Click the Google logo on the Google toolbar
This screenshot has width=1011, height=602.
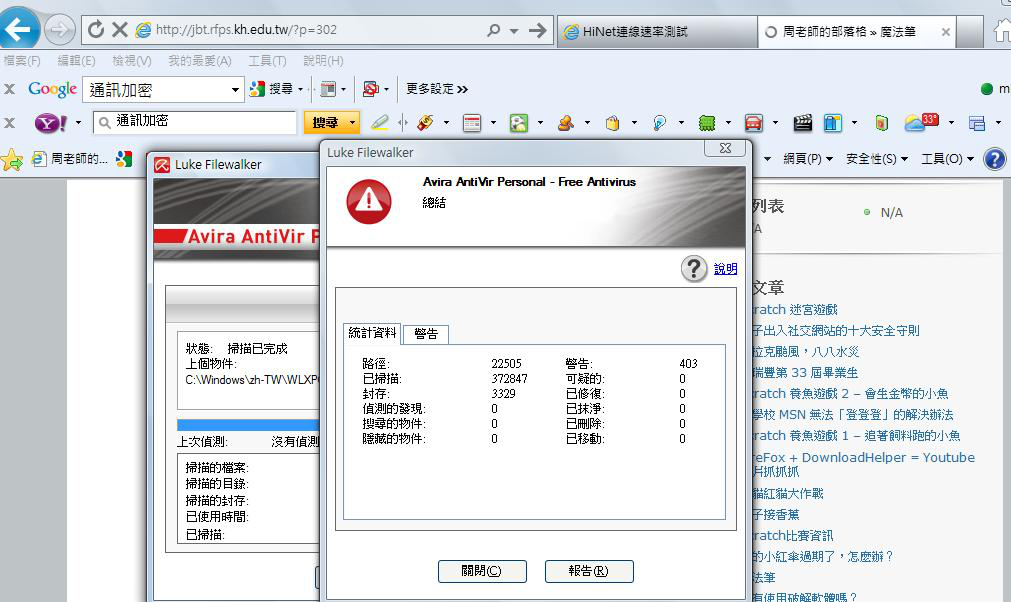(52, 89)
